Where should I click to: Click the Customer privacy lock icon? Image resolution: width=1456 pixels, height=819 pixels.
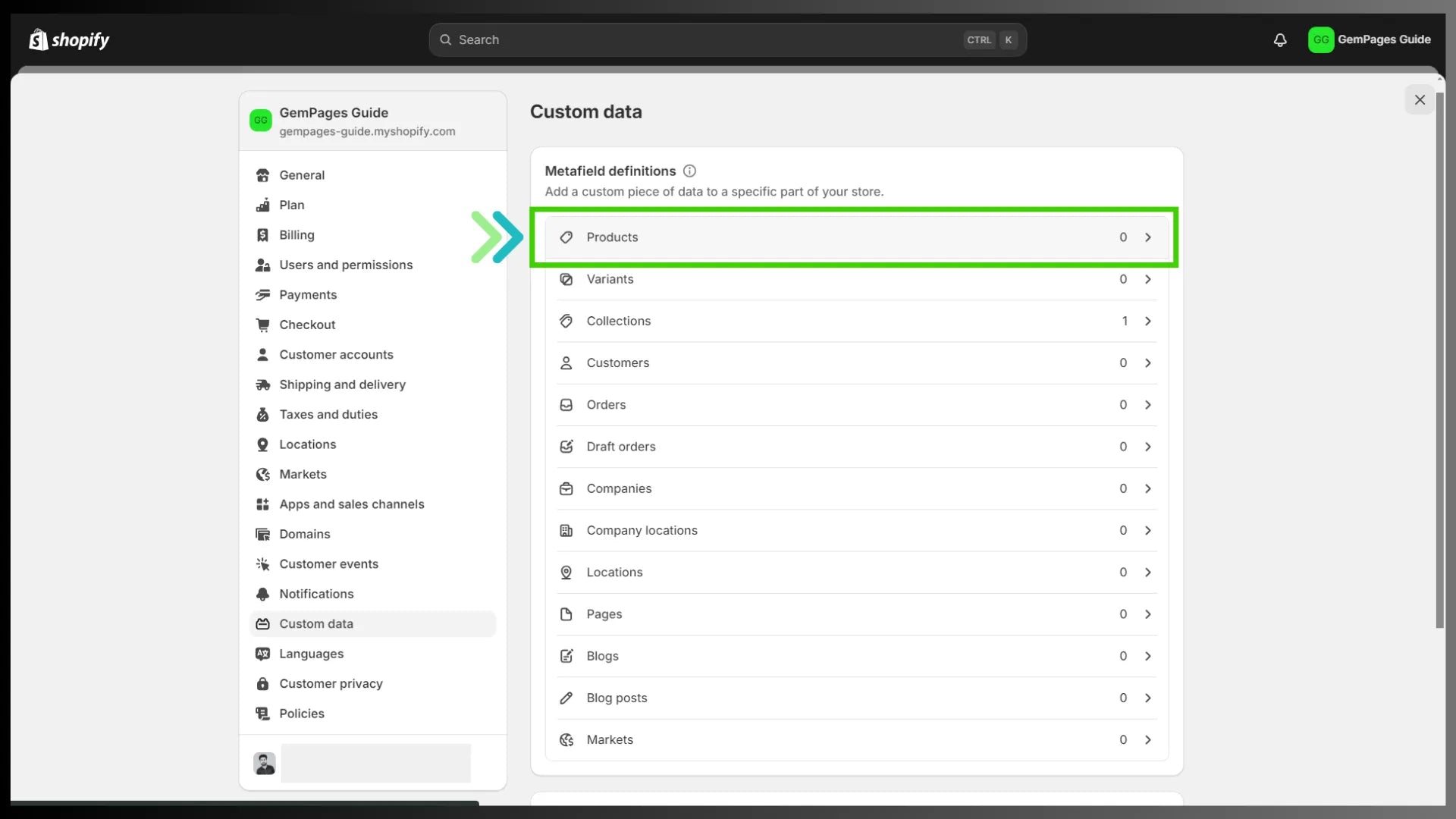tap(262, 684)
